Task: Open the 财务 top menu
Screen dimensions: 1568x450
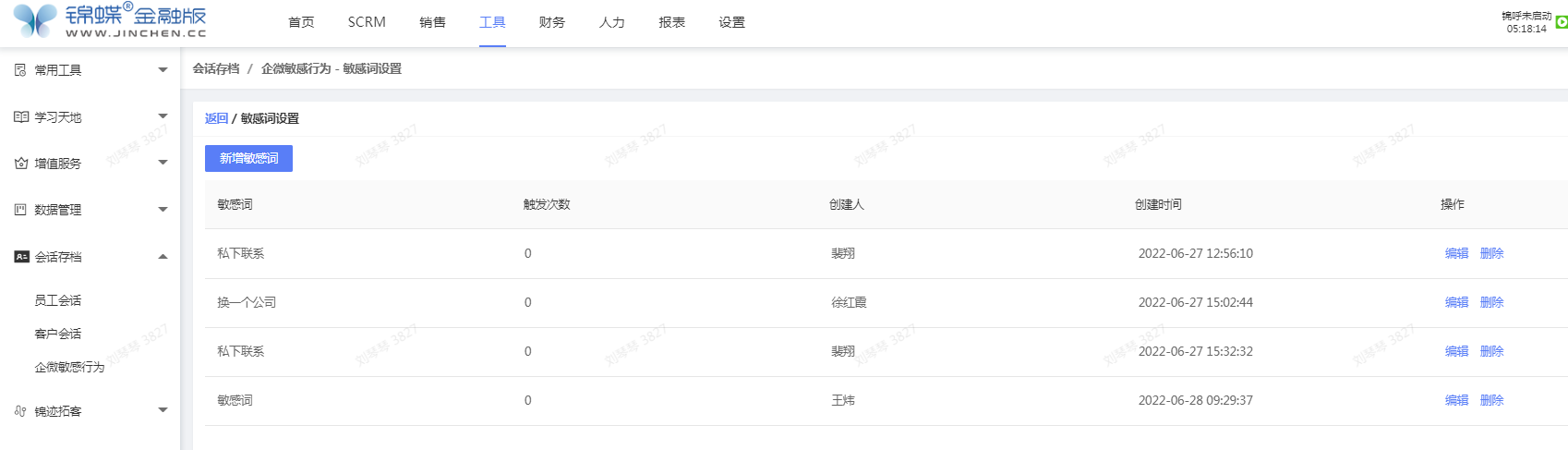Action: click(x=551, y=22)
